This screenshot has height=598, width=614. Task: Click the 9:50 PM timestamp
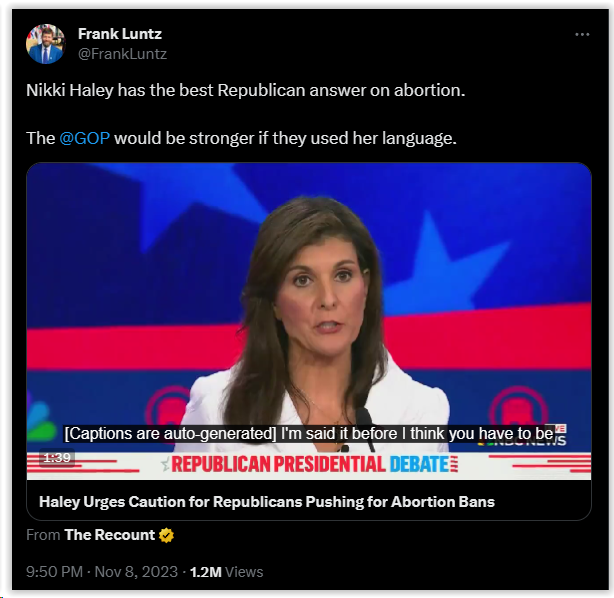coord(54,572)
